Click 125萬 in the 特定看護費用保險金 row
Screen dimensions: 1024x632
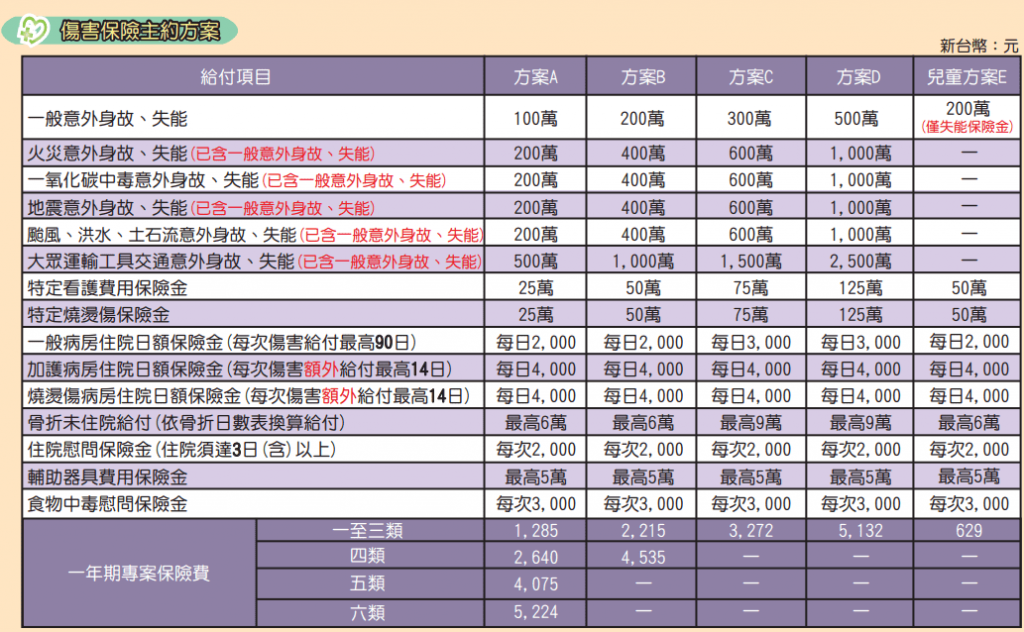click(x=860, y=288)
